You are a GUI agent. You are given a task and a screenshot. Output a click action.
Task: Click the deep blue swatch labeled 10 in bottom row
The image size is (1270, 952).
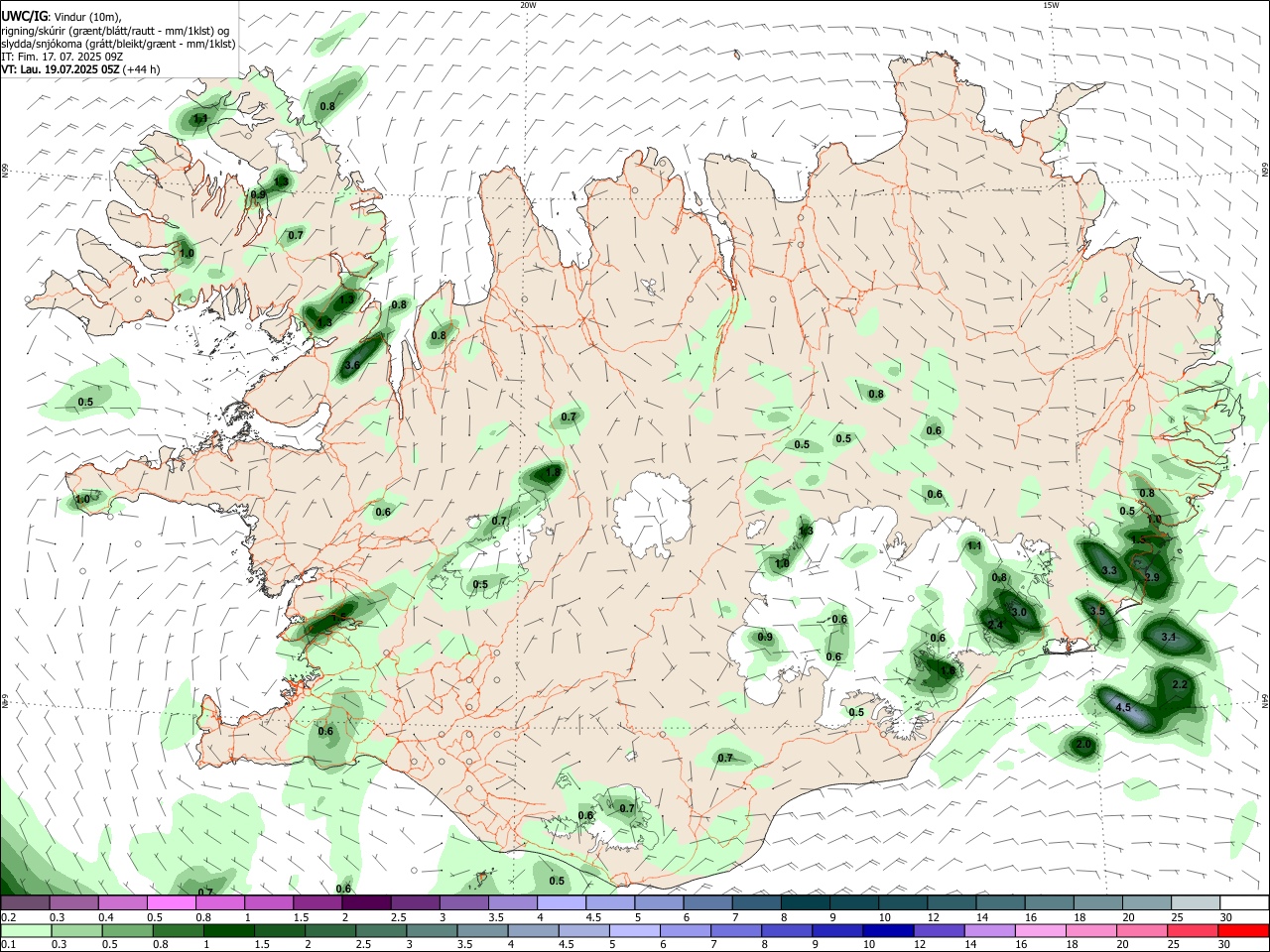pos(888,930)
